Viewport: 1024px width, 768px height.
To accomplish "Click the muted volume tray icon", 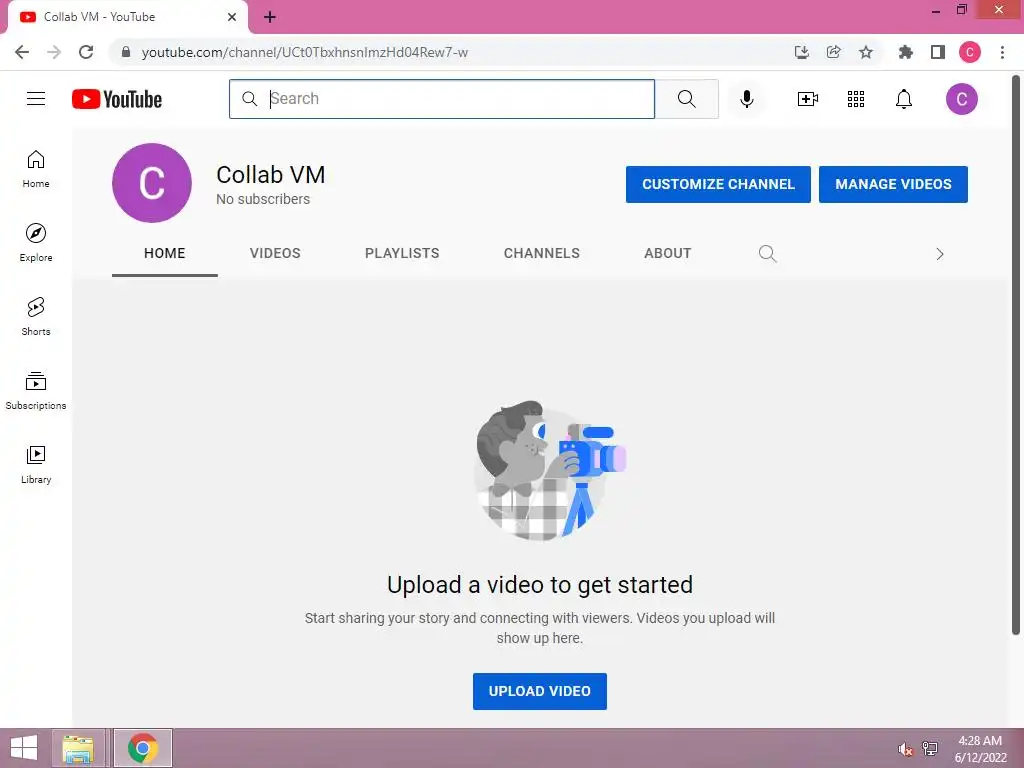I will [905, 749].
